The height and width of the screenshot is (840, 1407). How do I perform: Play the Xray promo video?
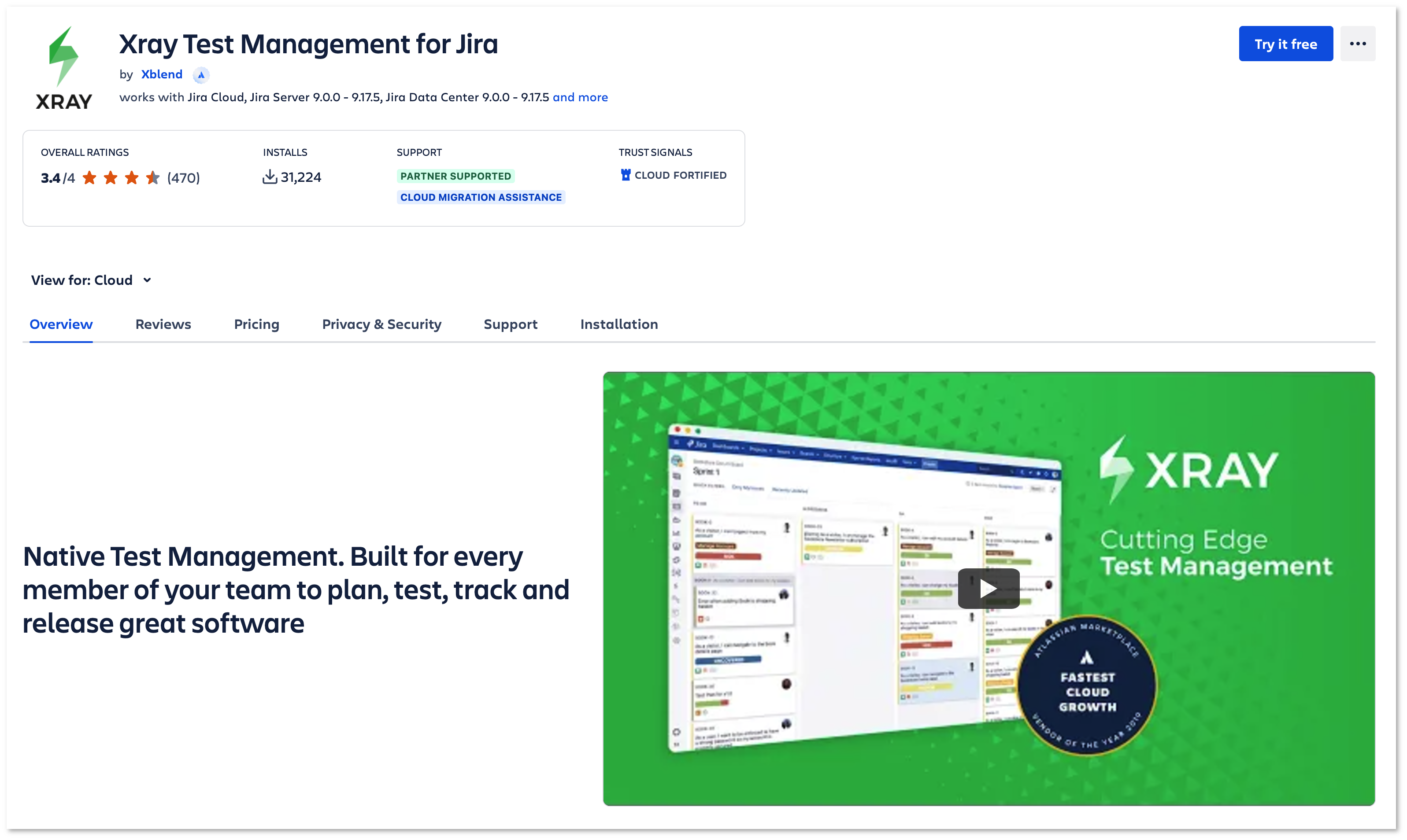(988, 588)
